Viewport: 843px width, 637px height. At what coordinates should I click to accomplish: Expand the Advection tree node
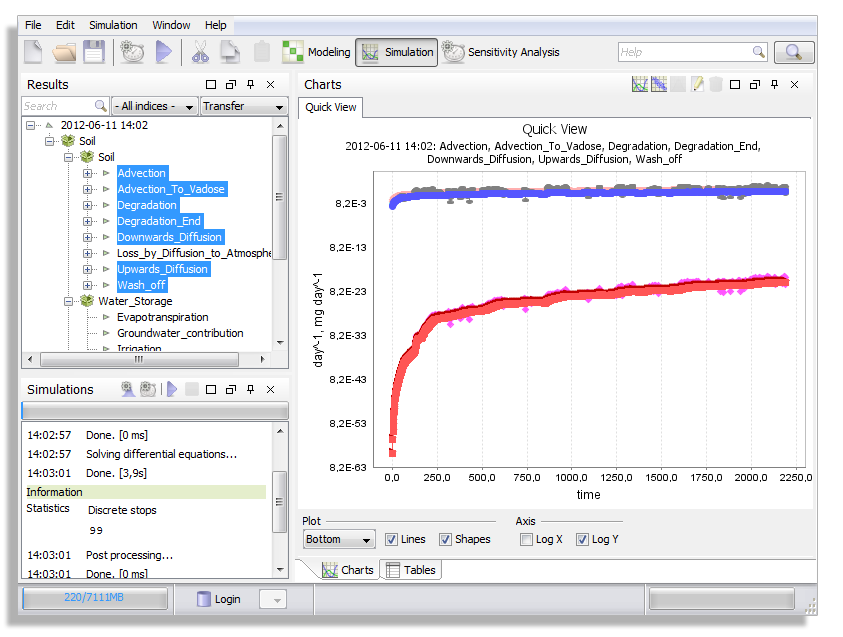87,173
